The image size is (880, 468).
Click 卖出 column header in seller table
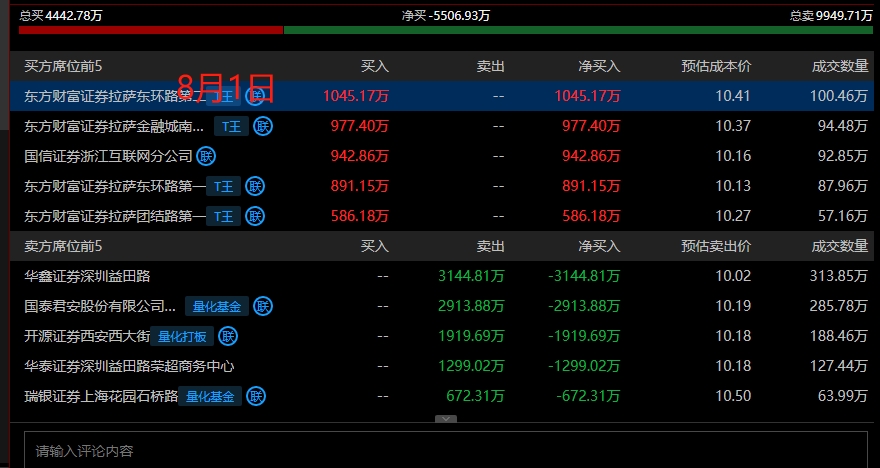point(491,246)
